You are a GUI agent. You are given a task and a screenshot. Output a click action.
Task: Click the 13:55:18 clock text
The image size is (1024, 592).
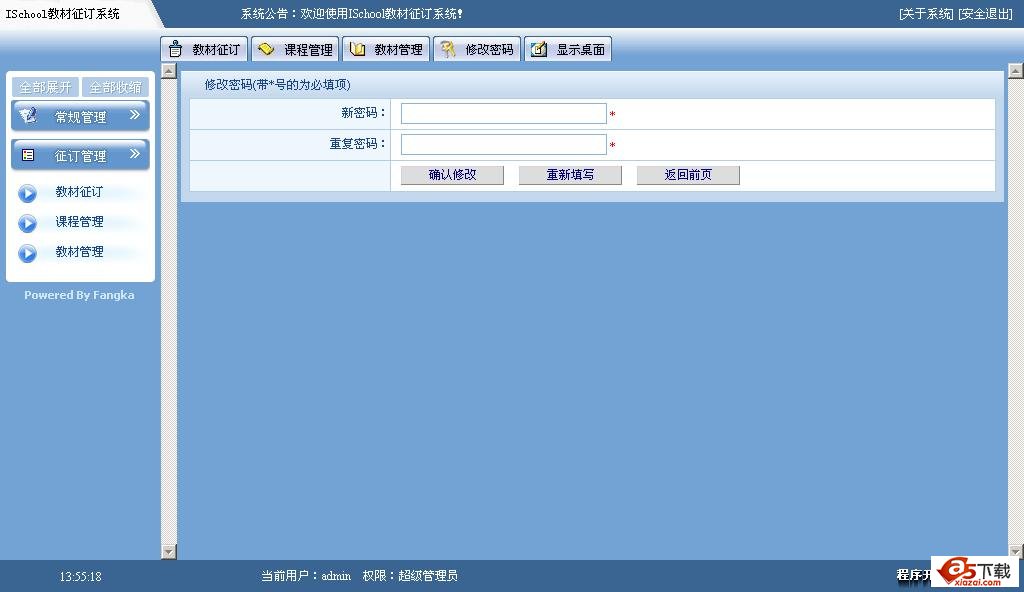[x=80, y=576]
